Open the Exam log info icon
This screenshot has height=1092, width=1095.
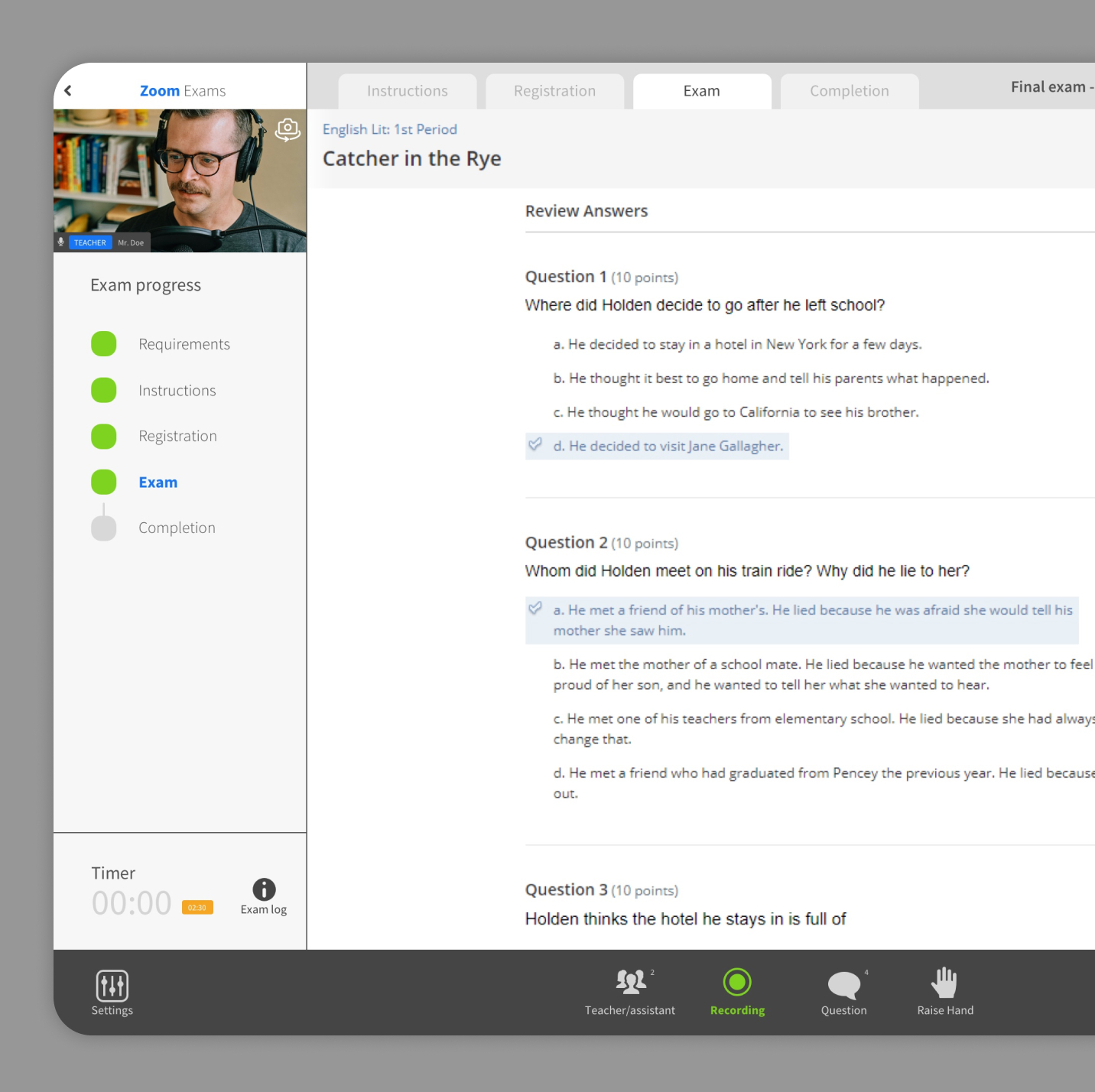[x=264, y=889]
